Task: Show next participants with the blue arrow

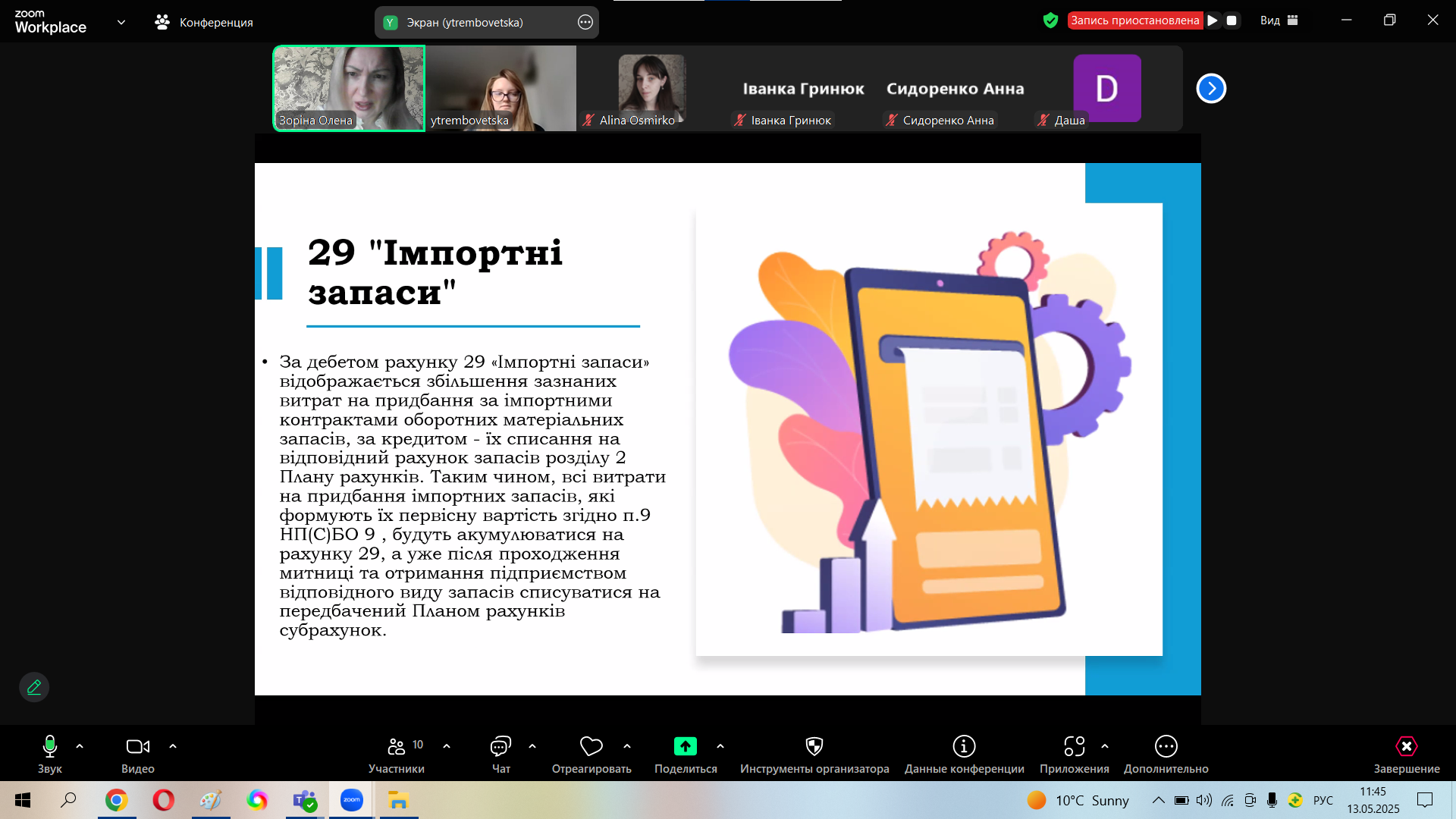Action: point(1211,89)
